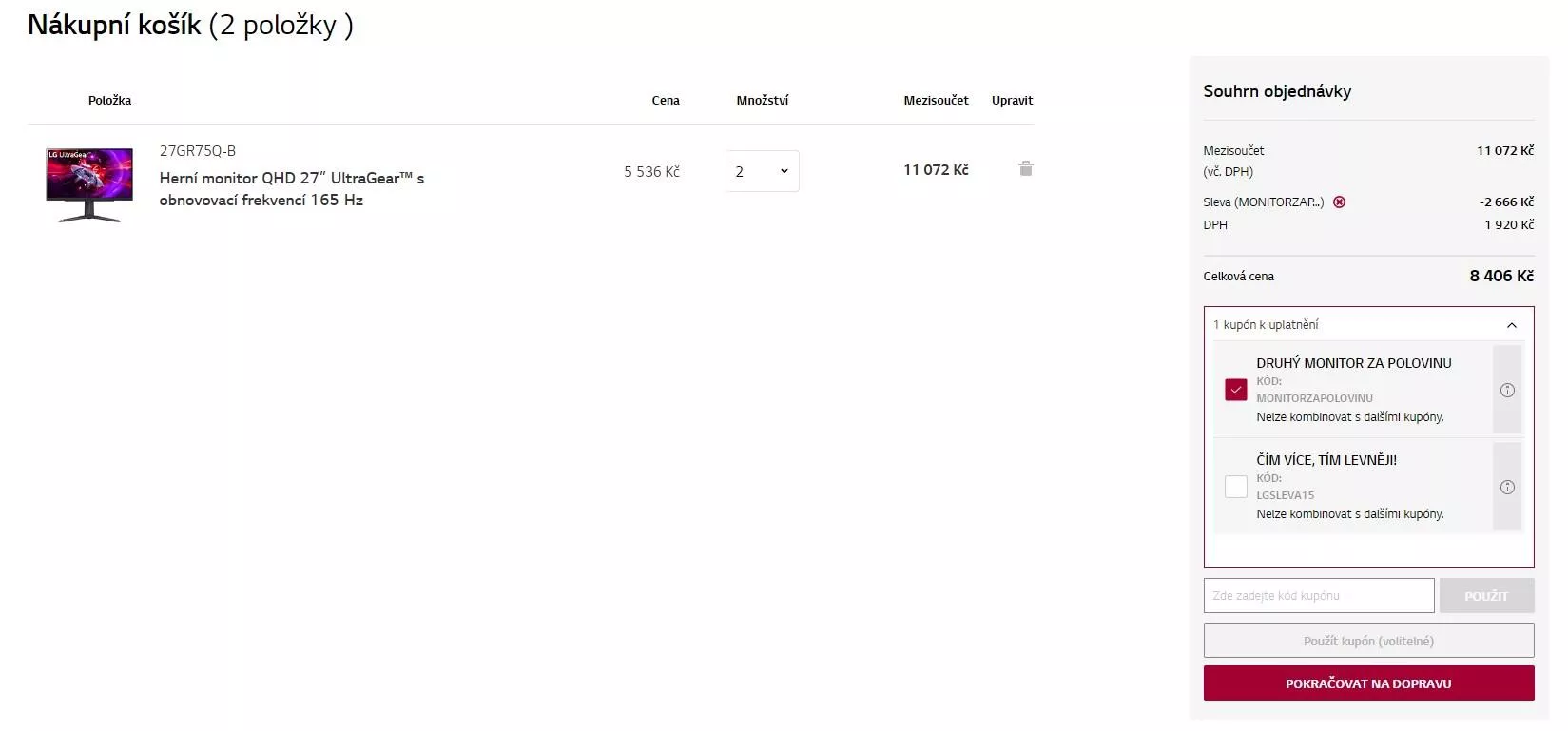Click the 'Mezisoučet' column header in table

click(936, 100)
